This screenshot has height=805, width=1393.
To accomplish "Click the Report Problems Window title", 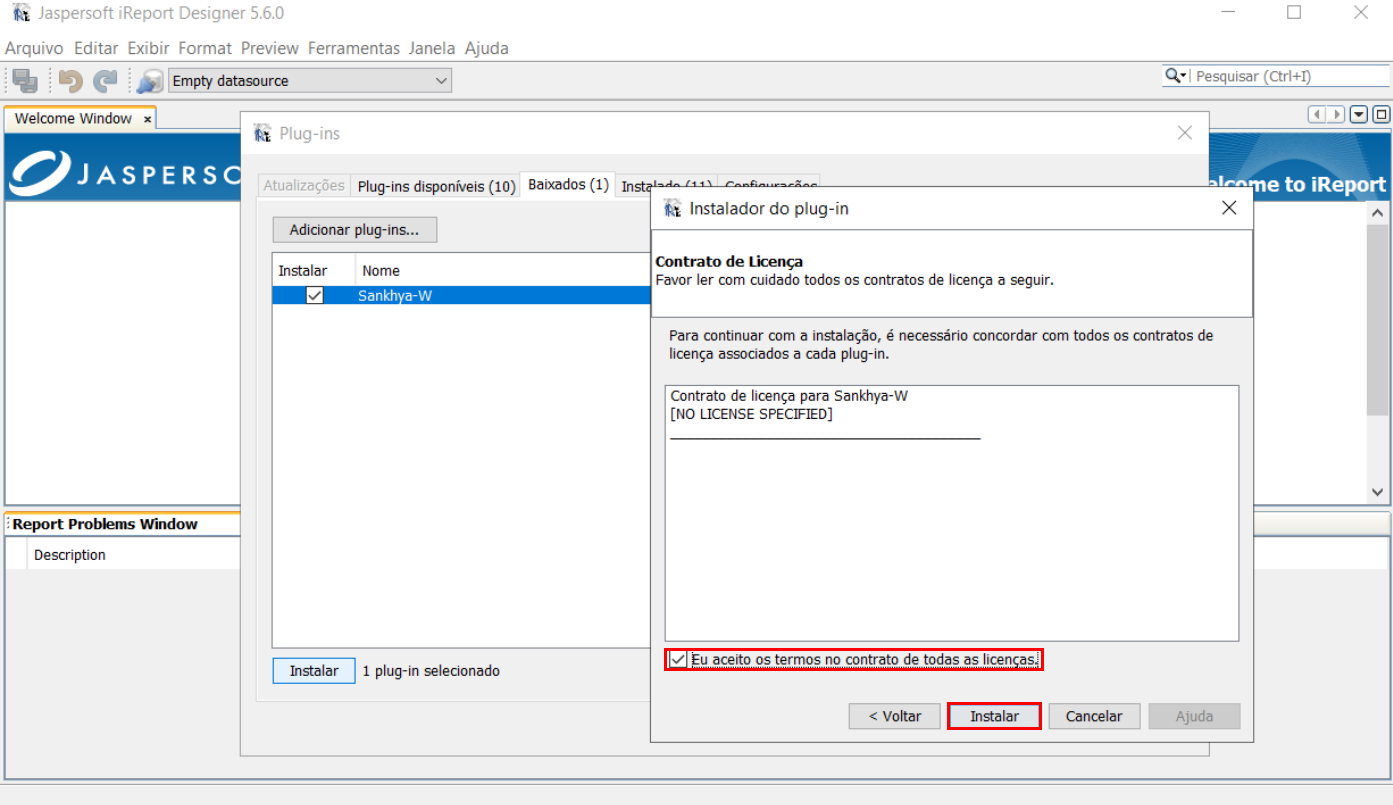I will pos(105,524).
